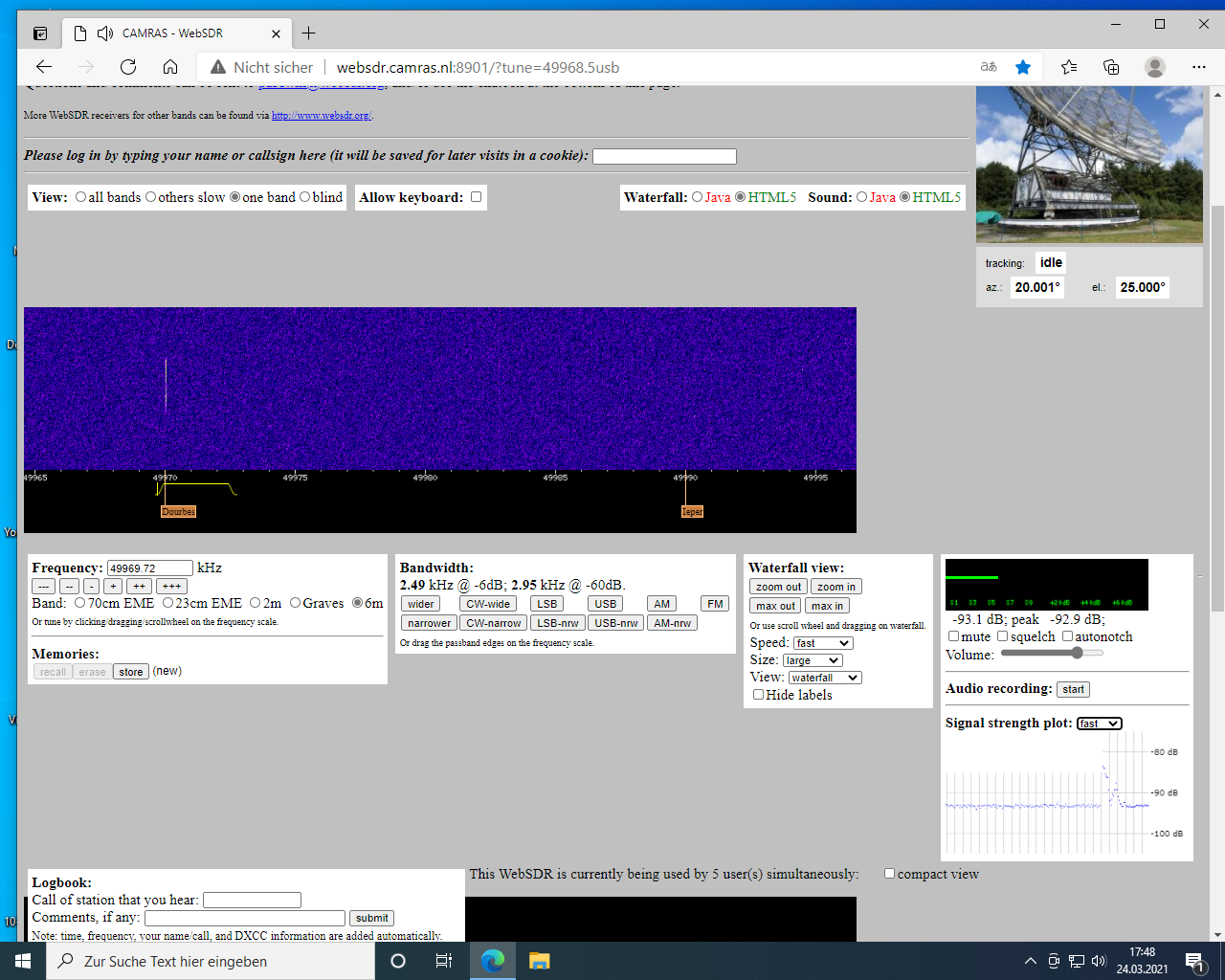Viewport: 1225px width, 980px height.
Task: Close the CAMRAS - WebSDR tab
Action: (x=276, y=33)
